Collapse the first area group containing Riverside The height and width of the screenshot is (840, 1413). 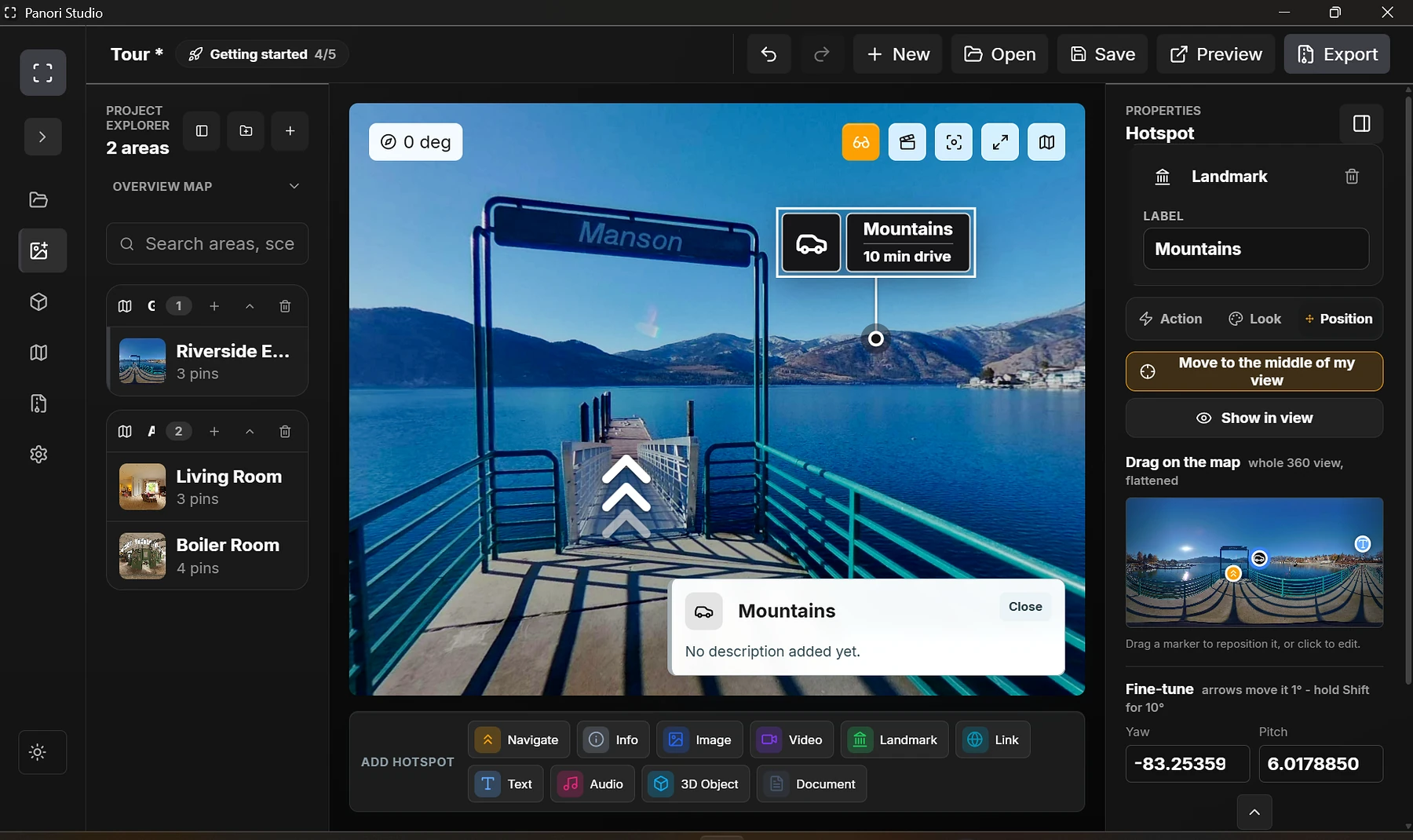point(250,306)
